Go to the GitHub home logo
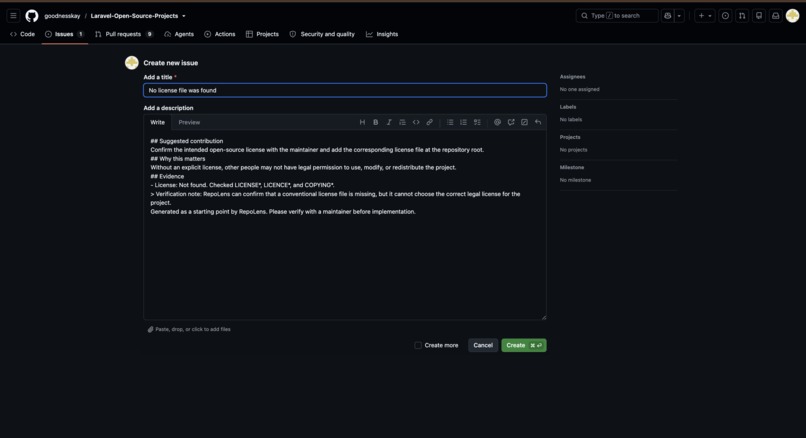This screenshot has height=438, width=806. [32, 16]
